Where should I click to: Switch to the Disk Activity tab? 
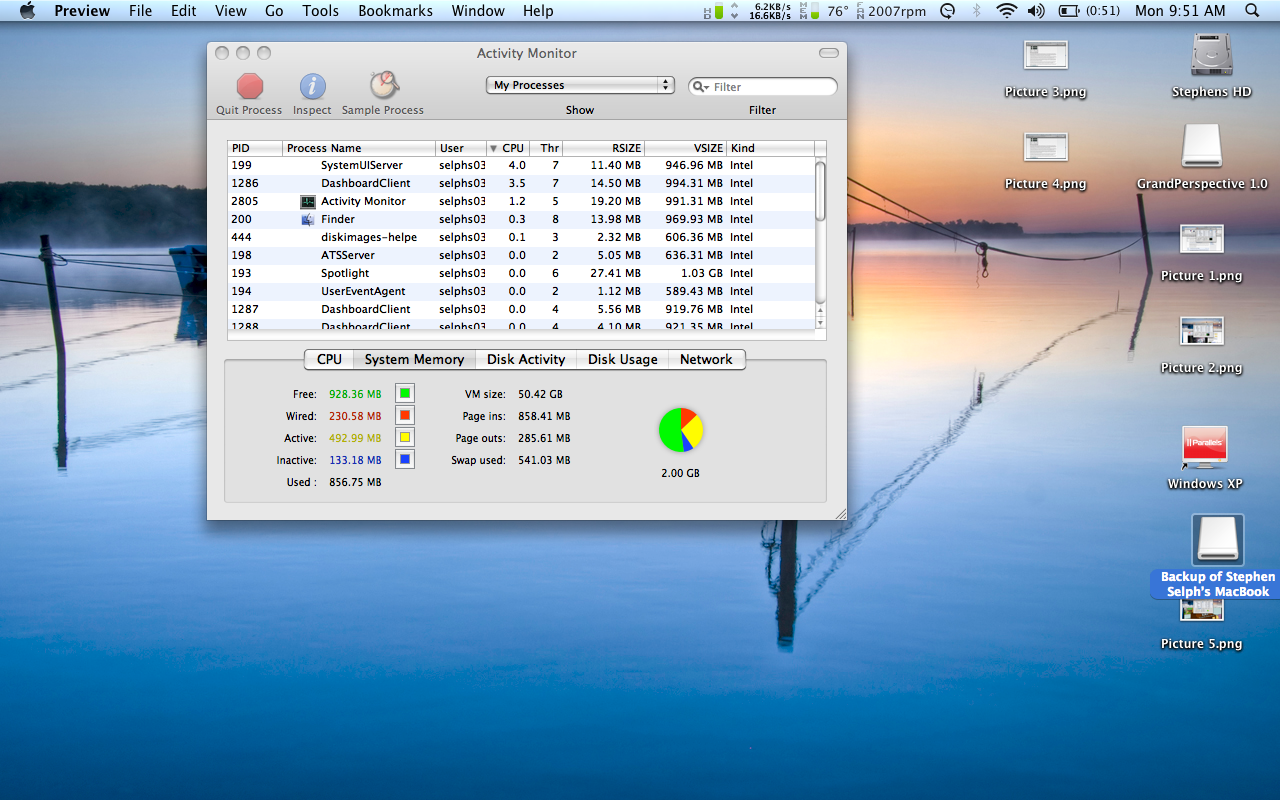(x=526, y=360)
